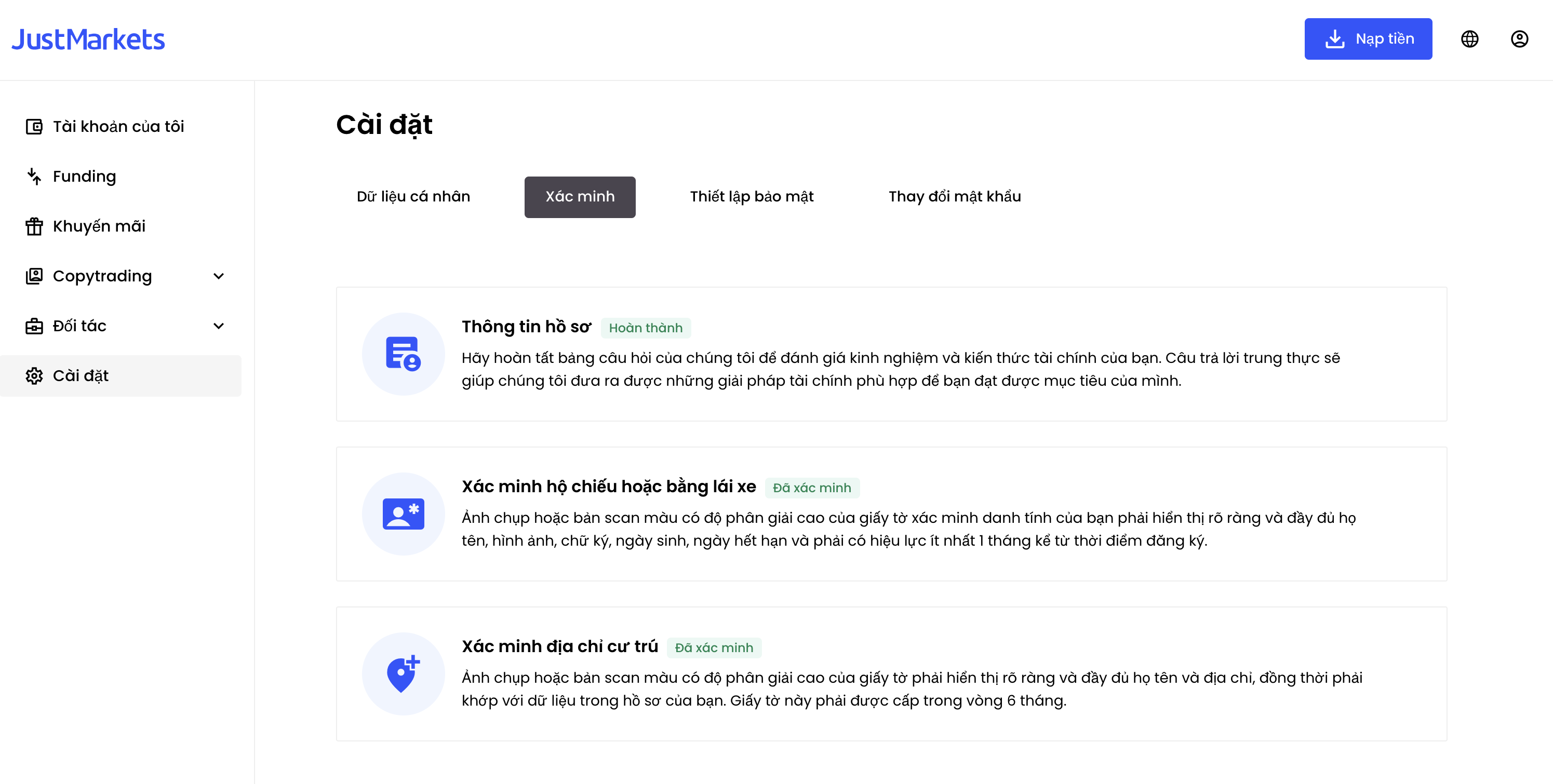
Task: Click the profile information document icon
Action: click(x=404, y=354)
